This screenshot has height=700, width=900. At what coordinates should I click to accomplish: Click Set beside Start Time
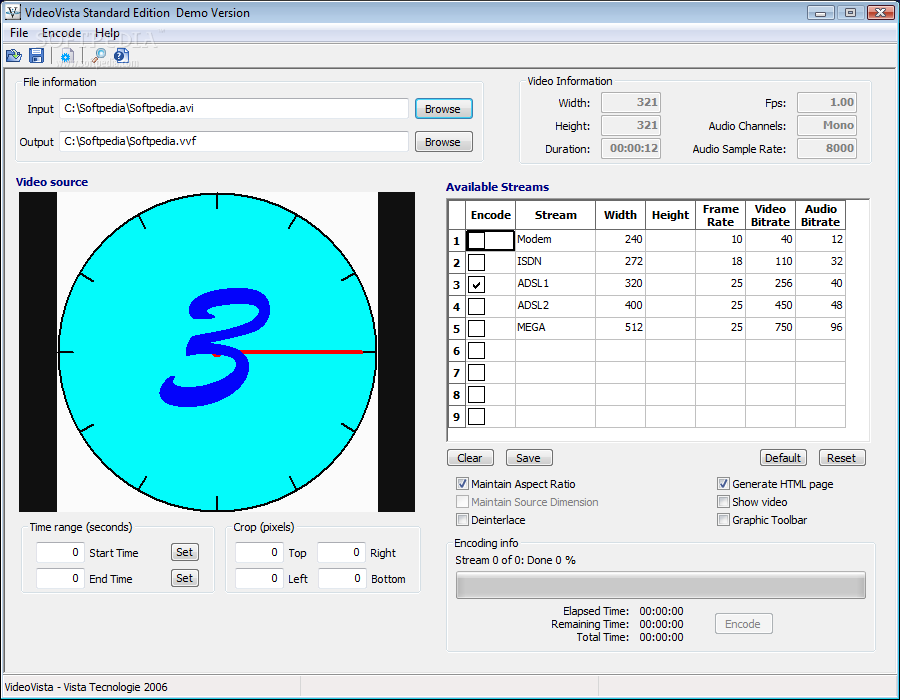click(x=185, y=552)
